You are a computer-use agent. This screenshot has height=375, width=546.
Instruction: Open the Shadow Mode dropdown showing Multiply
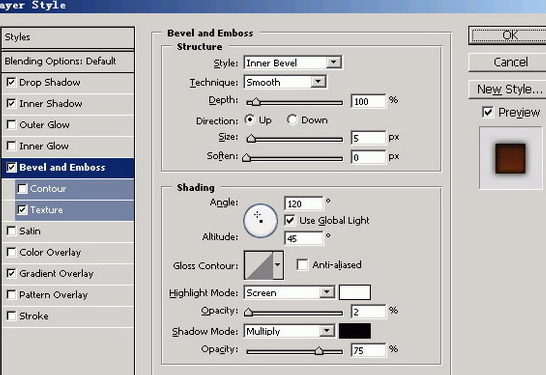click(289, 331)
